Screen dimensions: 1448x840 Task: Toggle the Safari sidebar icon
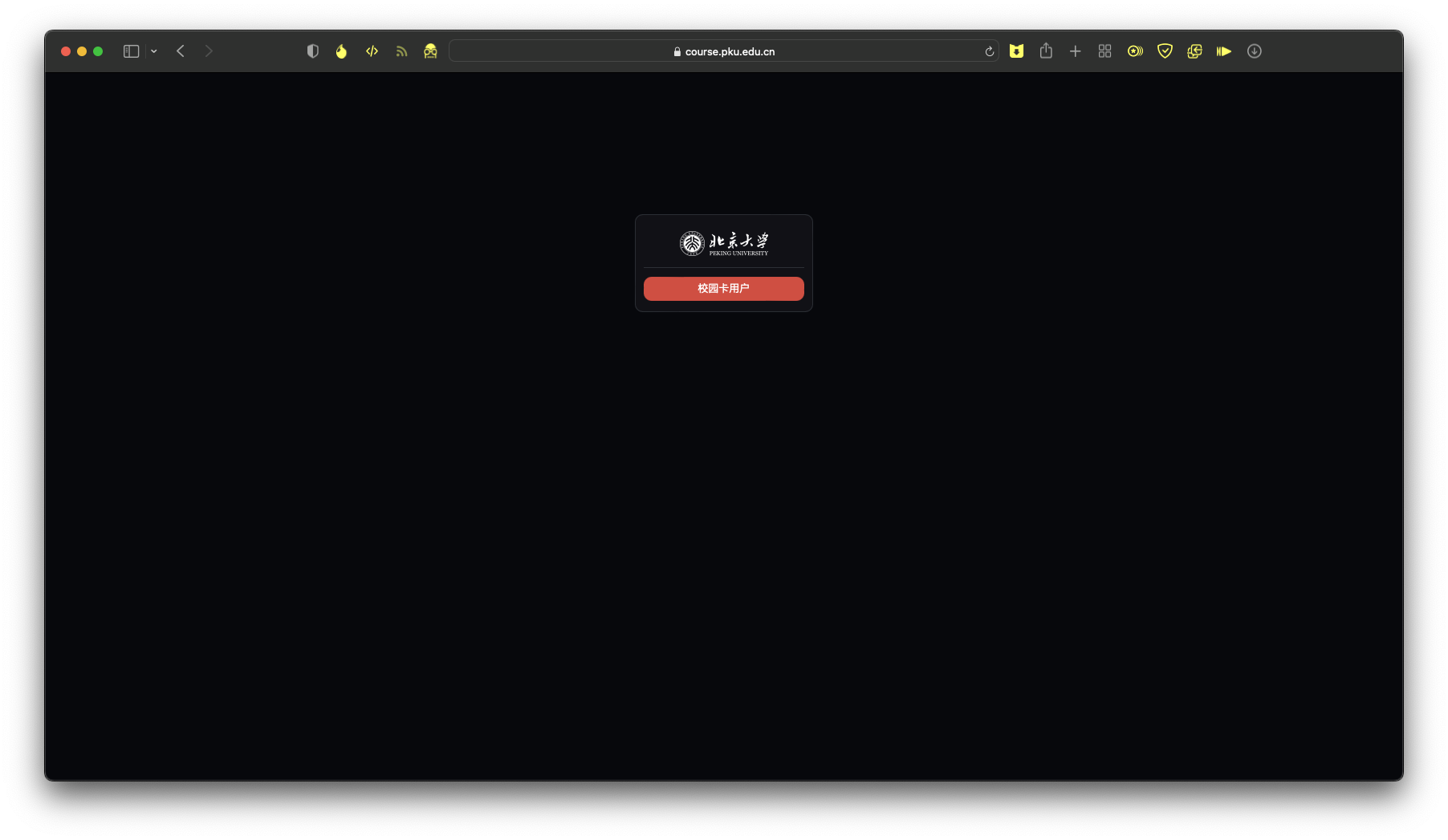click(131, 51)
